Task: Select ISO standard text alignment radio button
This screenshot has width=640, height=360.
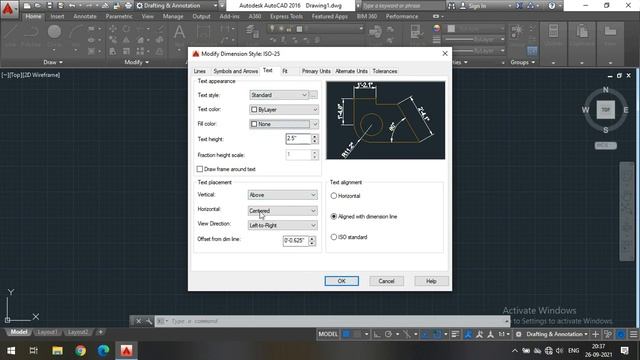Action: click(x=333, y=237)
